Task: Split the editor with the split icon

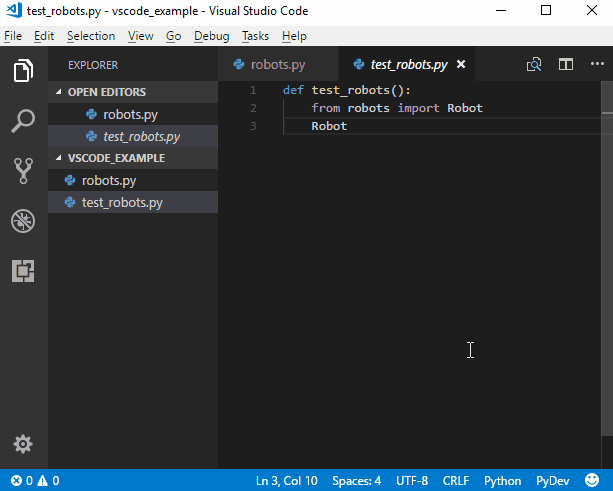Action: point(566,64)
